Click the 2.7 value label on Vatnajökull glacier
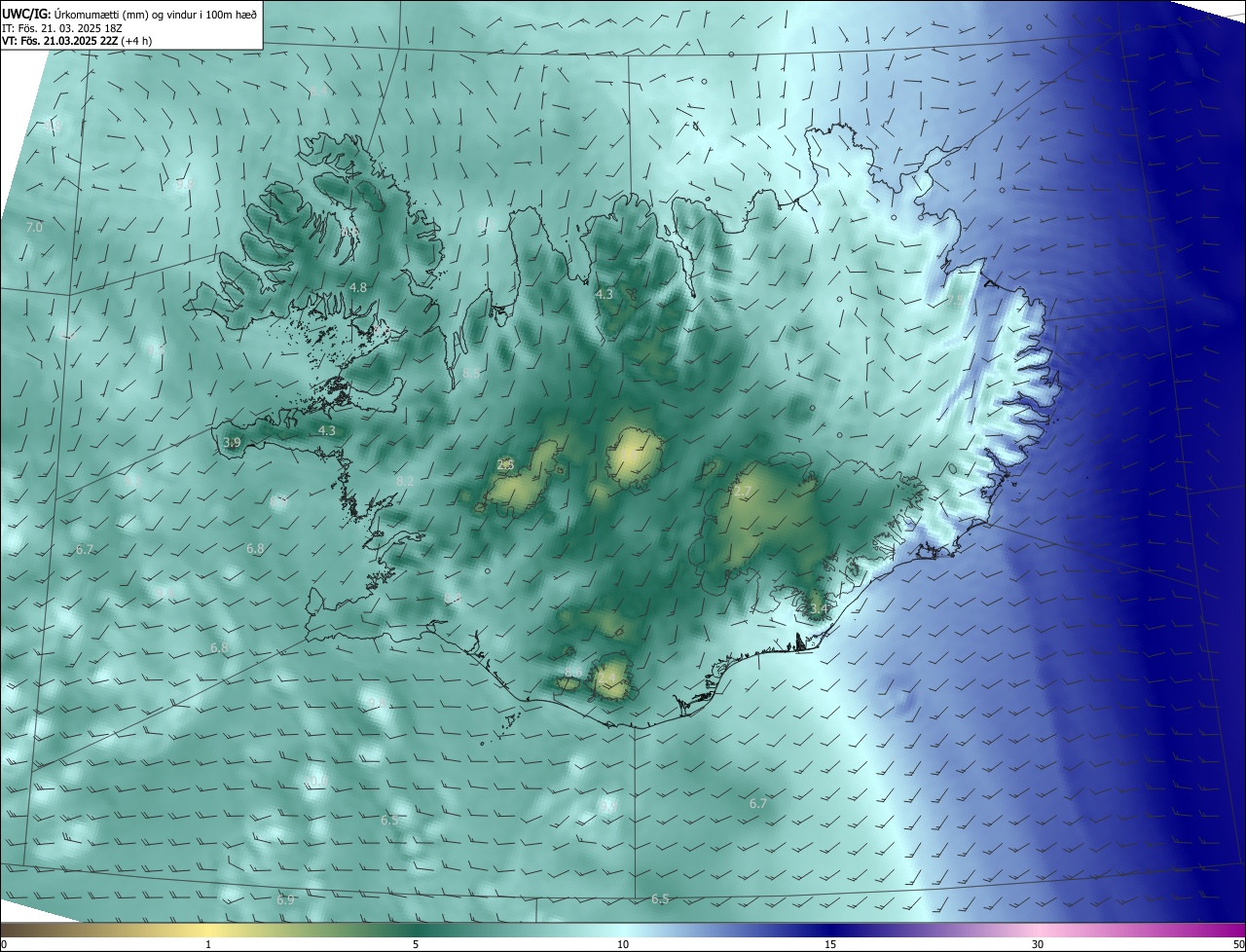The height and width of the screenshot is (952, 1246). click(x=743, y=493)
